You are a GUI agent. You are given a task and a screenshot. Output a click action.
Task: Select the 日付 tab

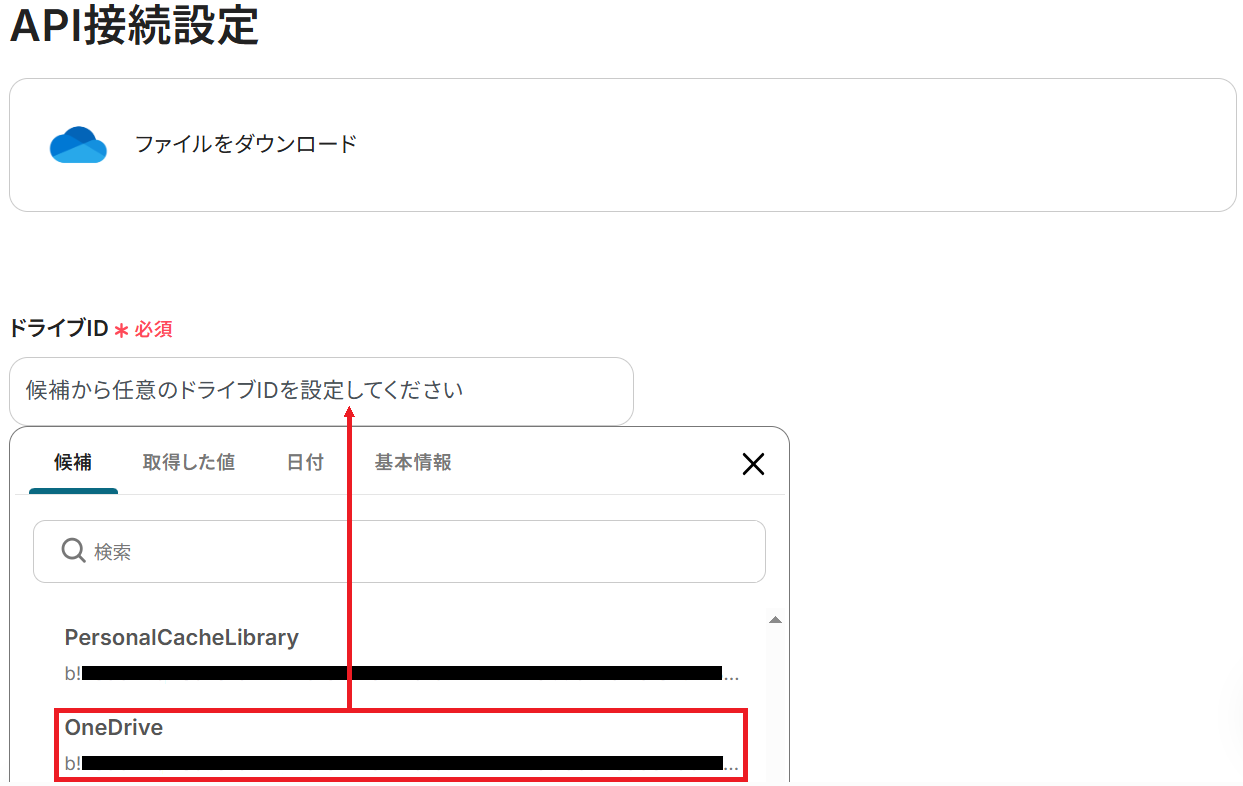click(305, 462)
